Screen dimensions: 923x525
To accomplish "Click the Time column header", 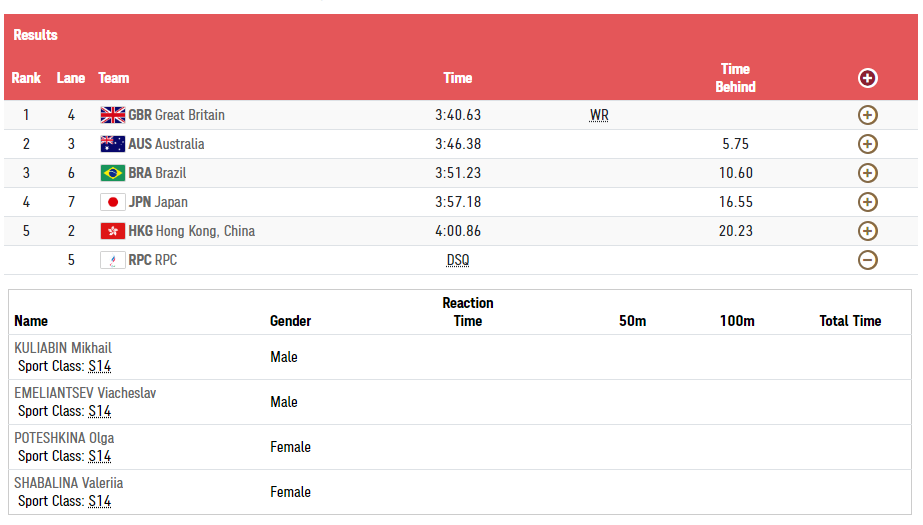I will pos(458,78).
